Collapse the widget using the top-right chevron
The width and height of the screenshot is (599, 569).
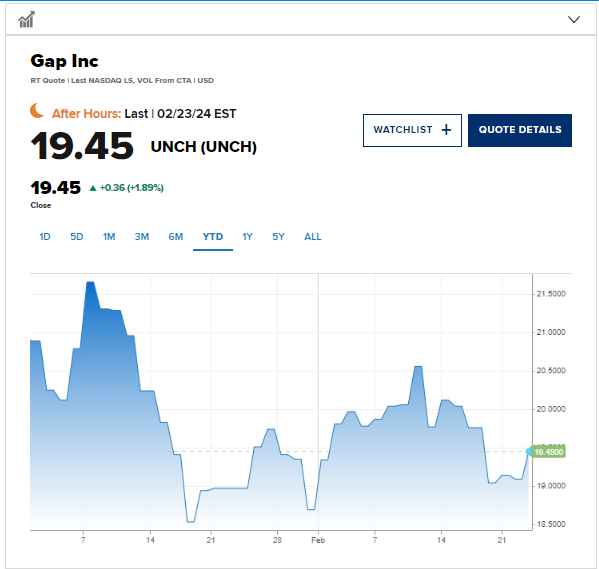coord(574,19)
